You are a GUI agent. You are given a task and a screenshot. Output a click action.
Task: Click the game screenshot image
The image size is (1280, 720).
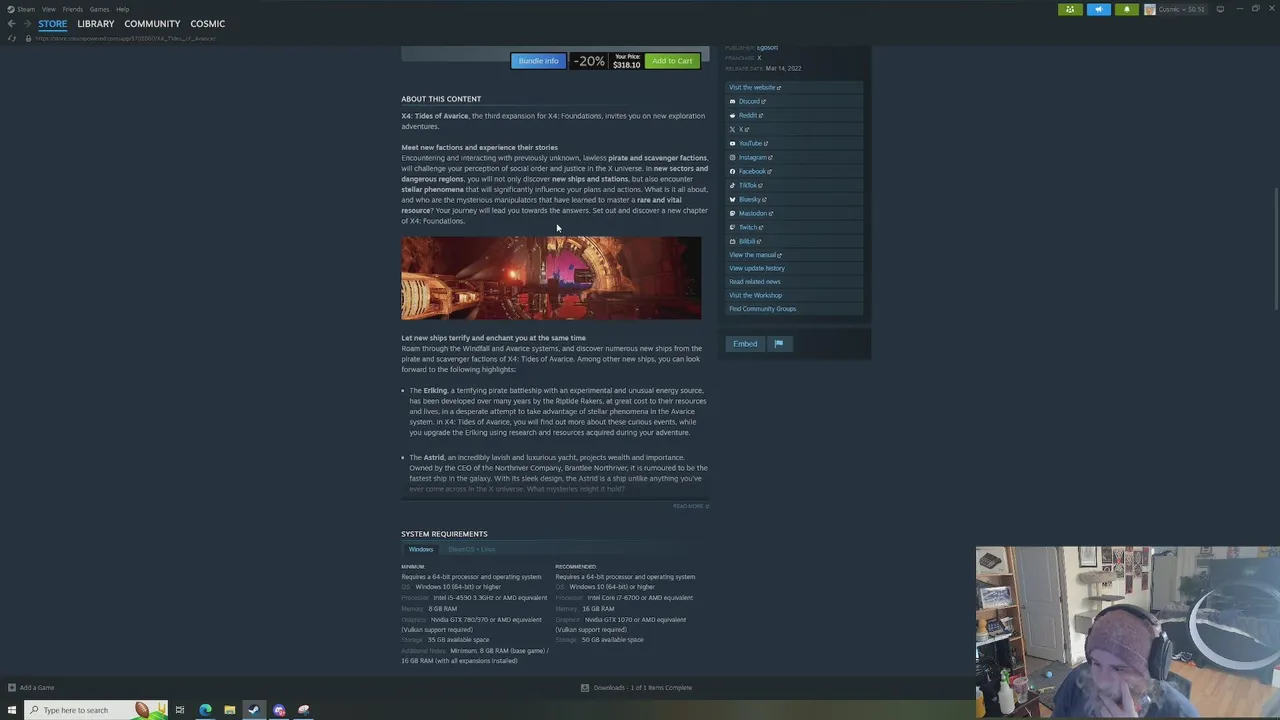[x=551, y=278]
